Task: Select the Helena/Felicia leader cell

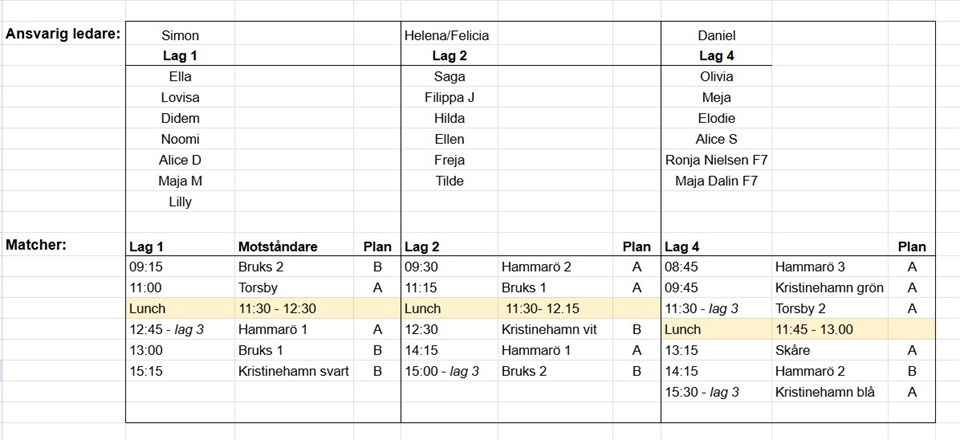Action: pos(446,35)
